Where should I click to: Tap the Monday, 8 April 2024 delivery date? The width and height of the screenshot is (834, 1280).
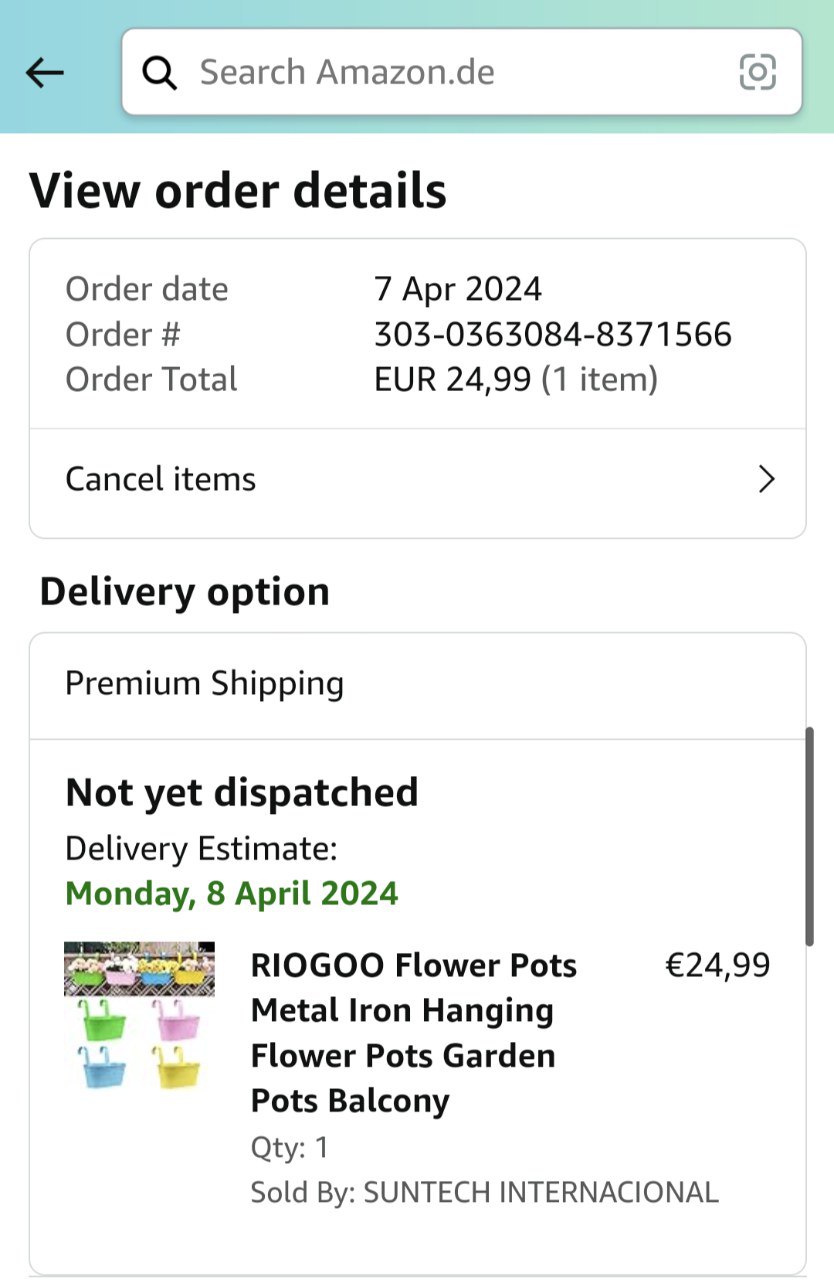click(232, 893)
